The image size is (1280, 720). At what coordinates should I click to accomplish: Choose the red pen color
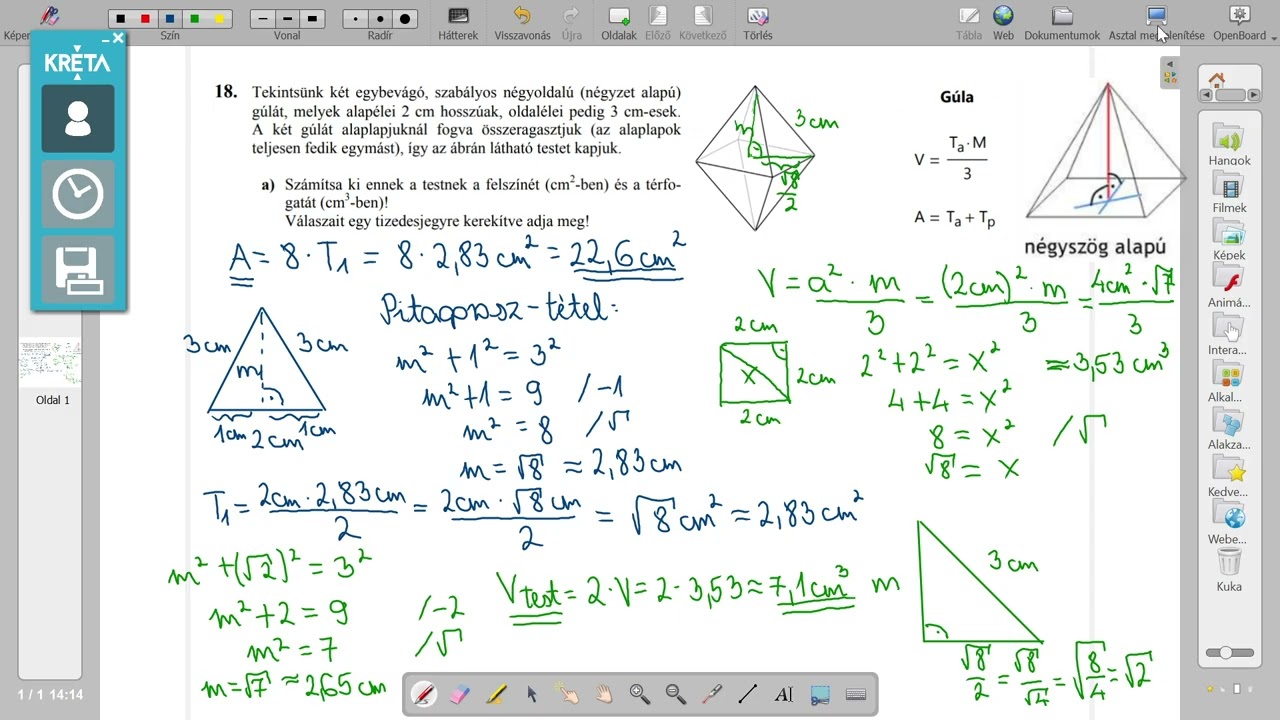click(145, 19)
